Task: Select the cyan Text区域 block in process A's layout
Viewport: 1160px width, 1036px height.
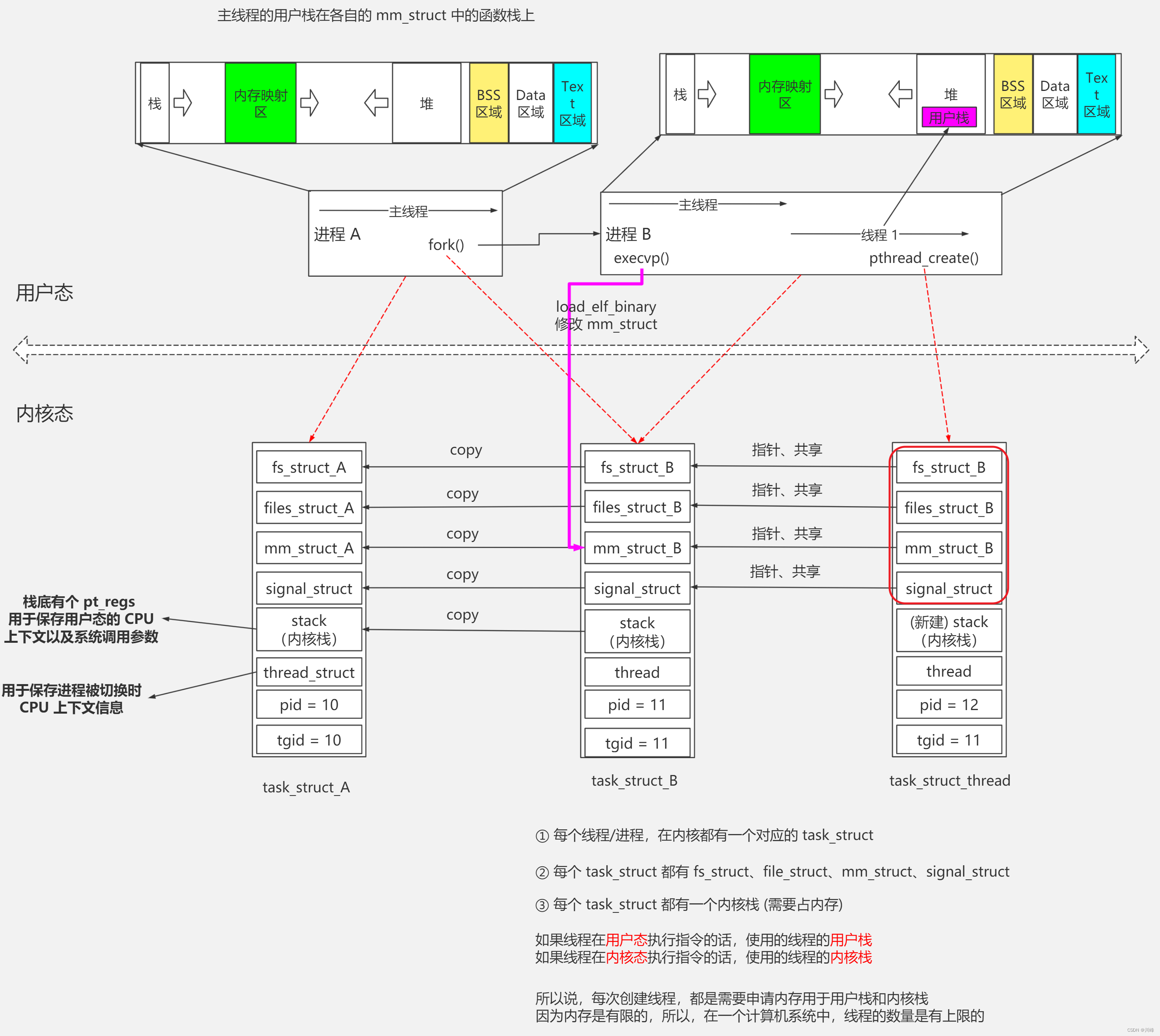Action: (573, 103)
